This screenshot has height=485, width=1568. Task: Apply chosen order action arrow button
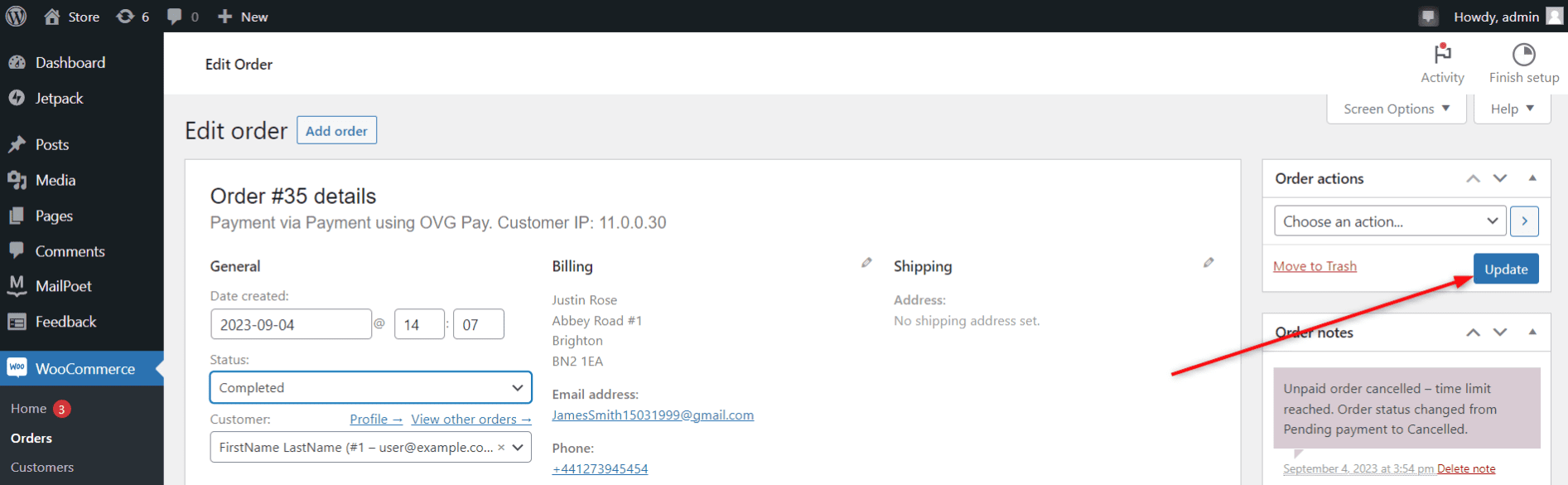pyautogui.click(x=1524, y=221)
